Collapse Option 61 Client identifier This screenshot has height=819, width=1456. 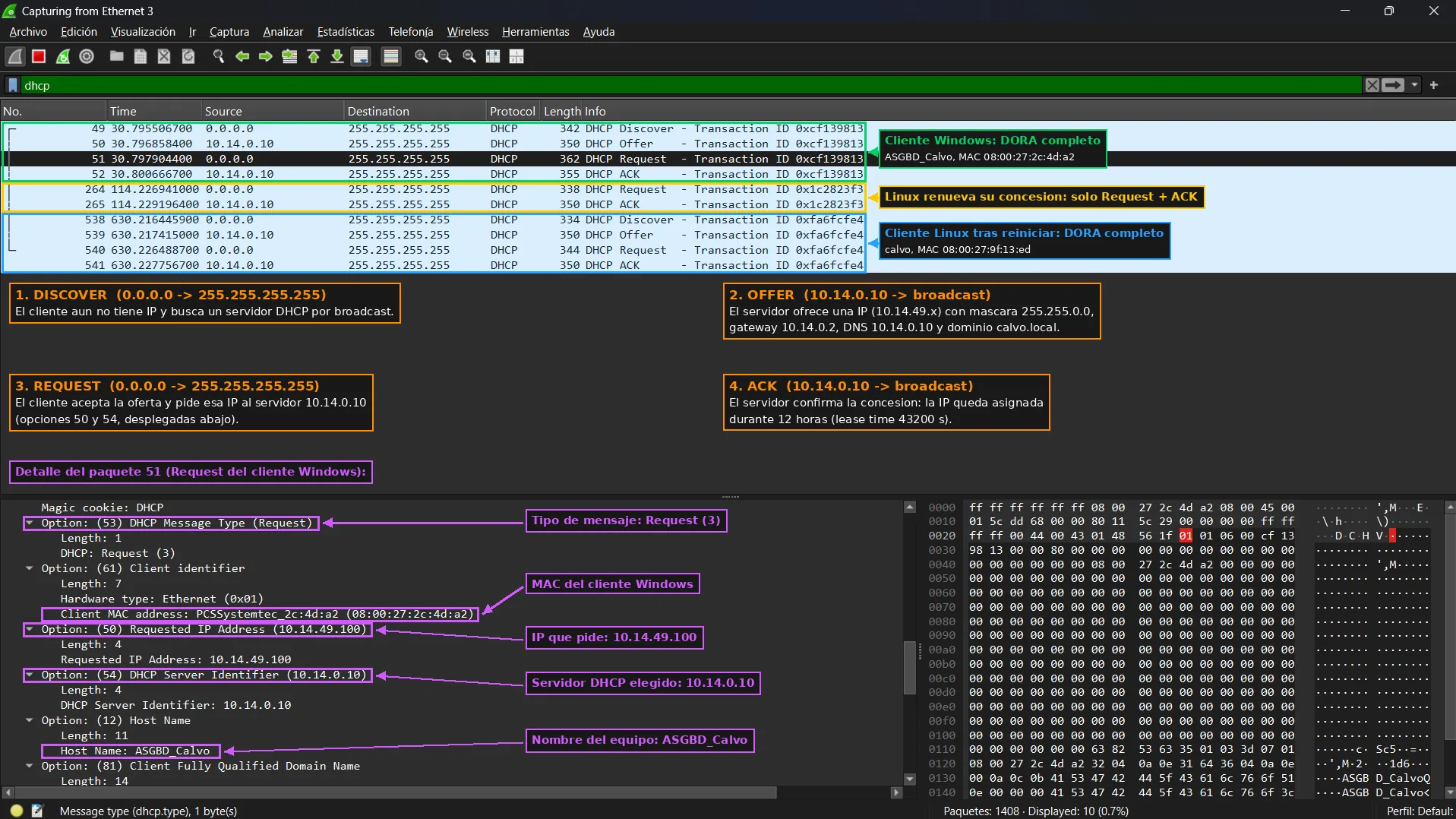(30, 568)
